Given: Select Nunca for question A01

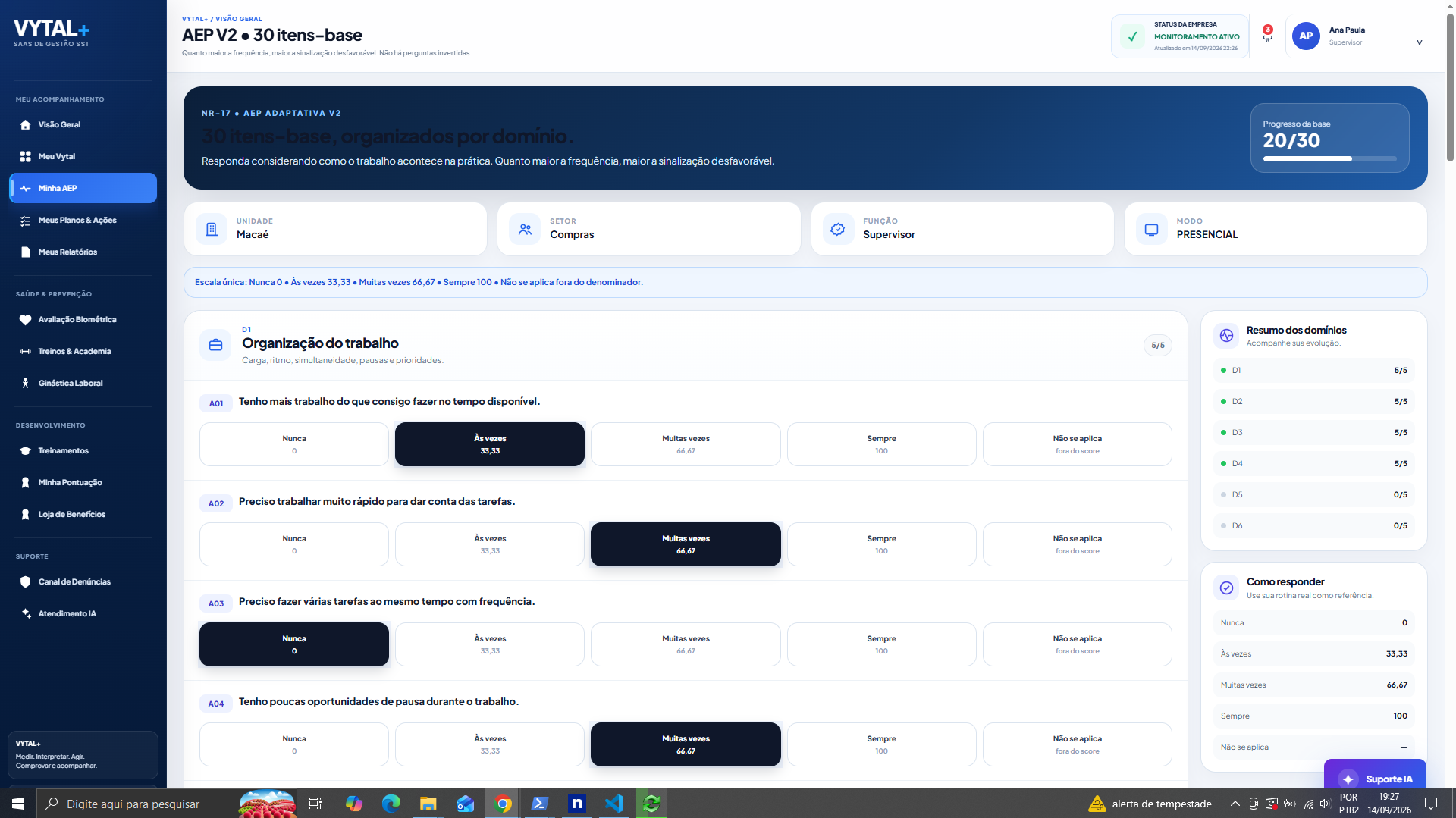Looking at the screenshot, I should tap(294, 444).
